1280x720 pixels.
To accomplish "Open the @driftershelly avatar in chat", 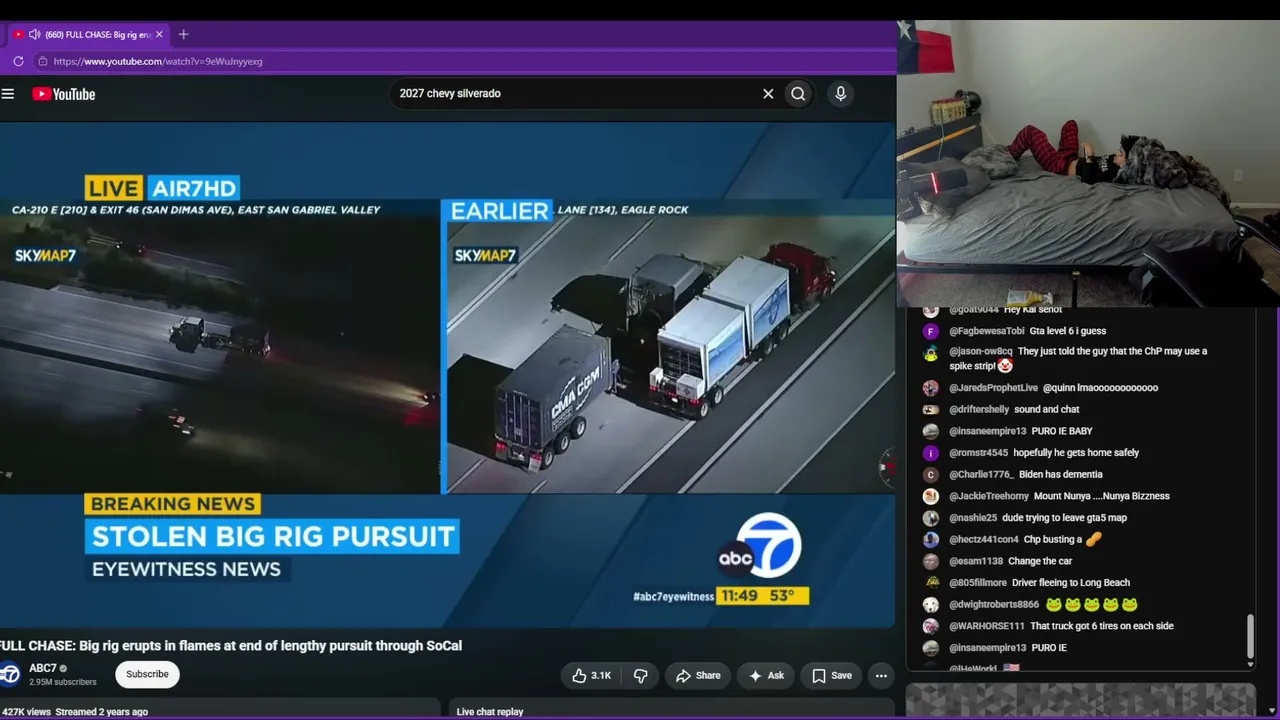I will [931, 410].
